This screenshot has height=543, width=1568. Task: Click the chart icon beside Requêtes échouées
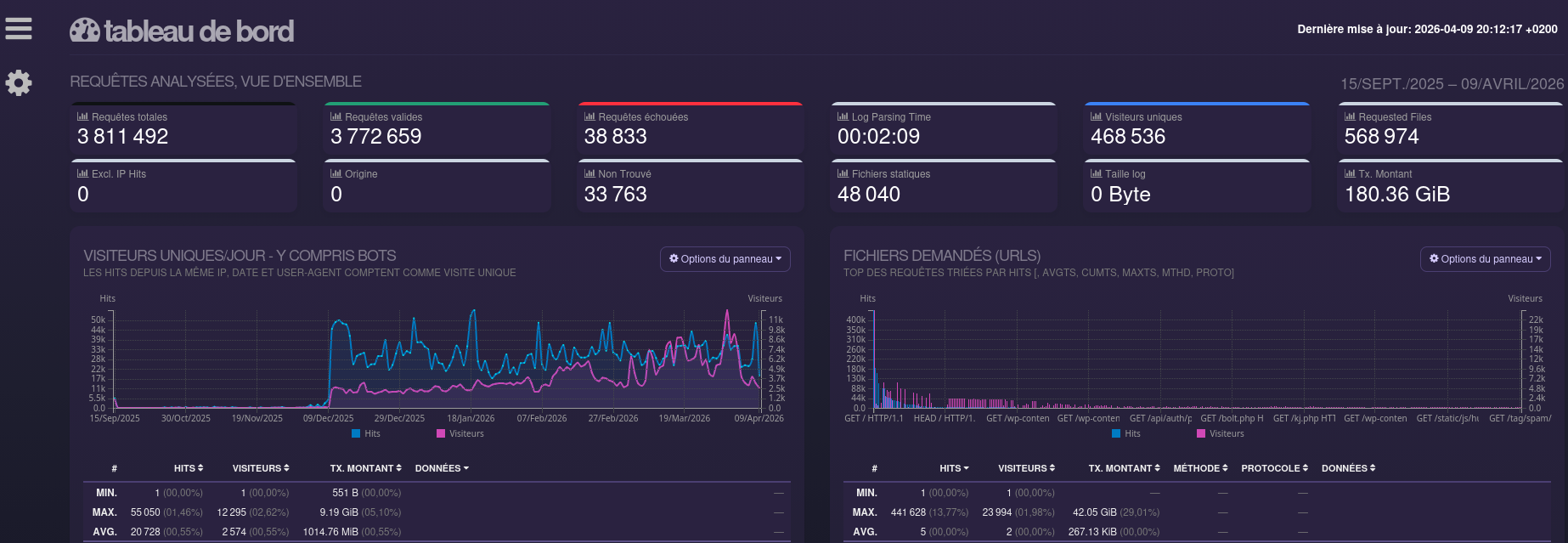(589, 116)
